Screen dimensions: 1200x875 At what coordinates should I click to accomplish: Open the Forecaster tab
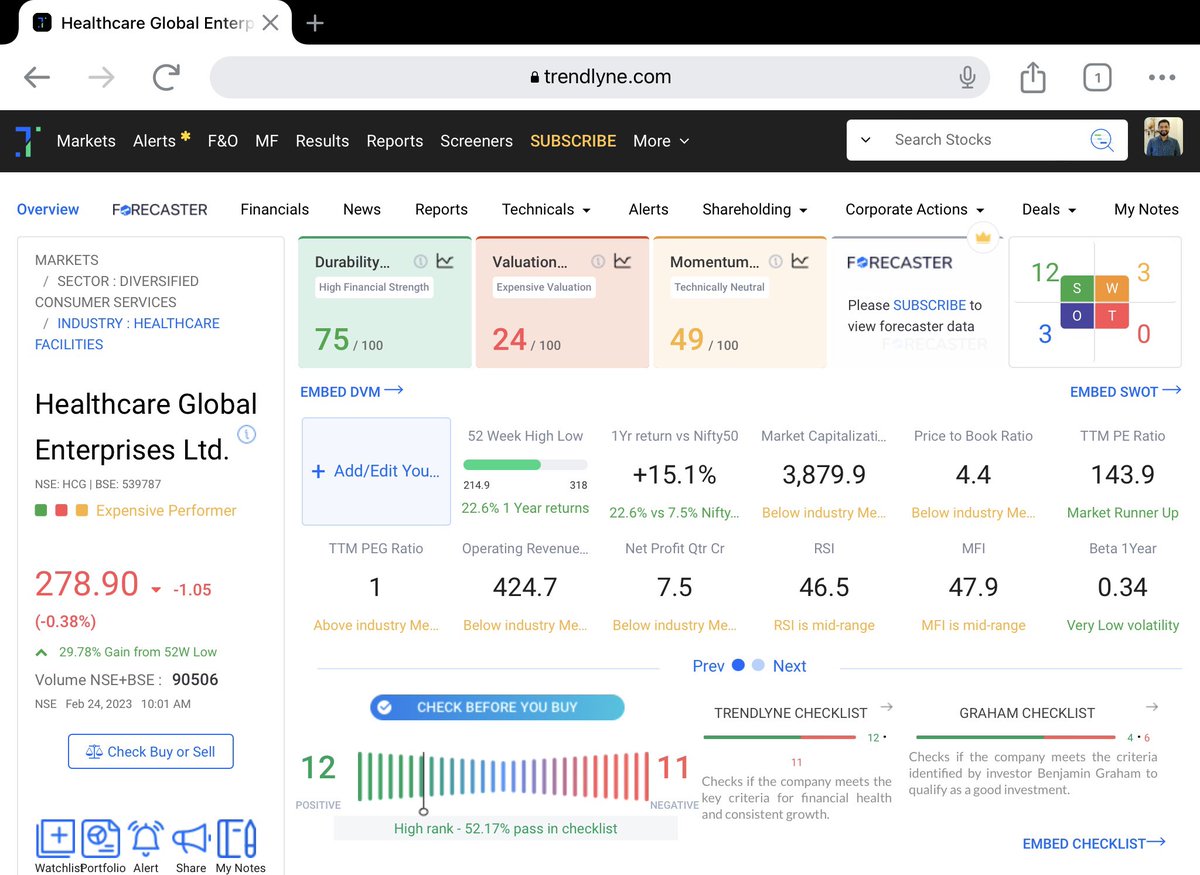point(160,209)
